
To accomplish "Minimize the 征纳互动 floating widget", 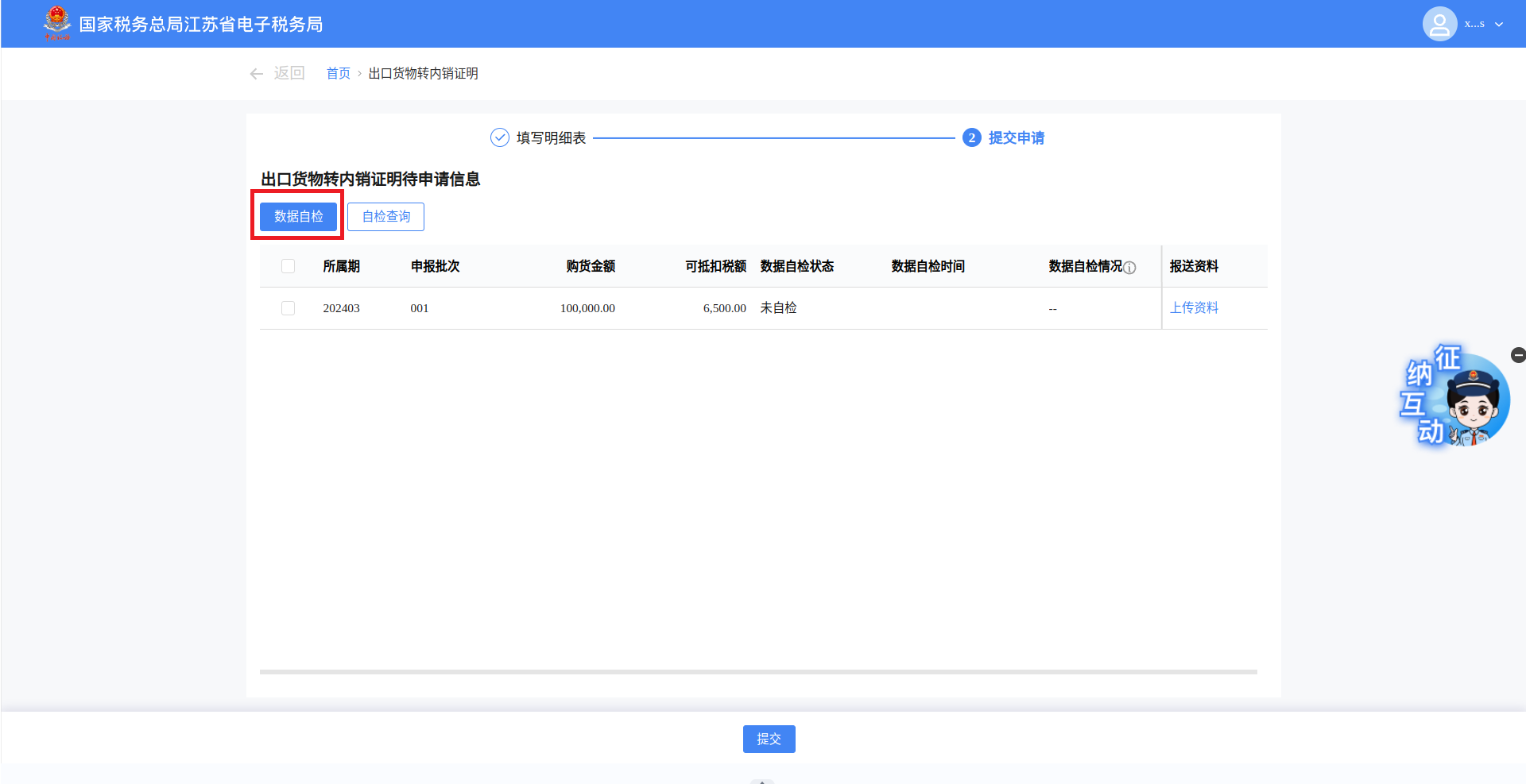I will [x=1518, y=355].
